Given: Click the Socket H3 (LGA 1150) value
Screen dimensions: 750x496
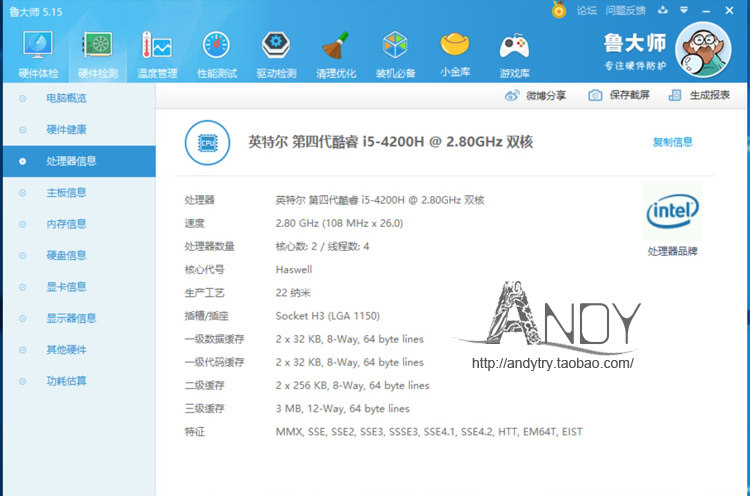Looking at the screenshot, I should coord(328,316).
